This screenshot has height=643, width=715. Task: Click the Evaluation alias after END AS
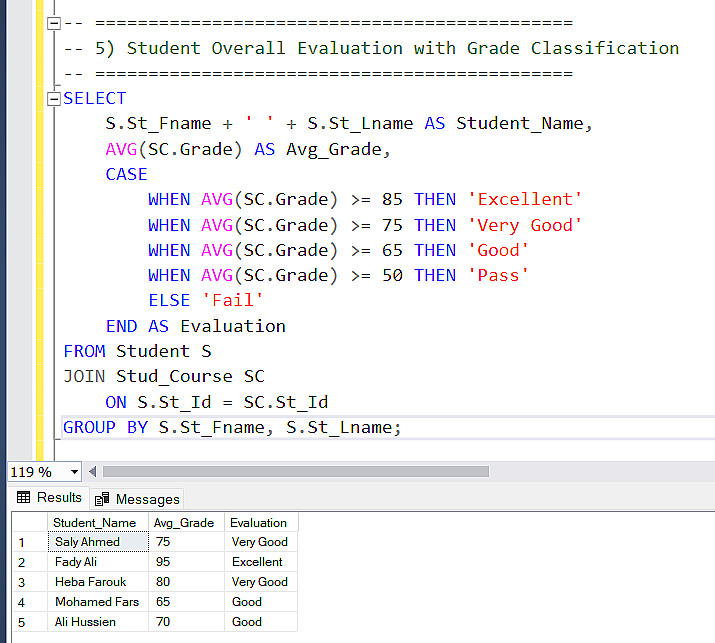click(233, 327)
